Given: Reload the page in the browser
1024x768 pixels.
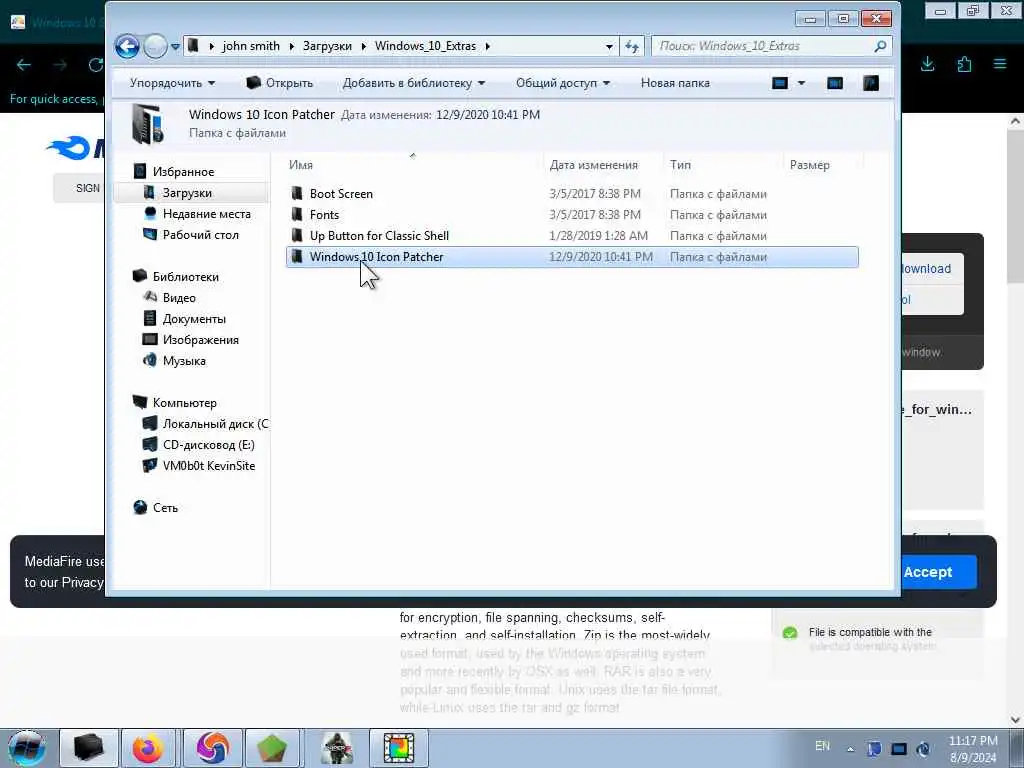Looking at the screenshot, I should point(95,65).
